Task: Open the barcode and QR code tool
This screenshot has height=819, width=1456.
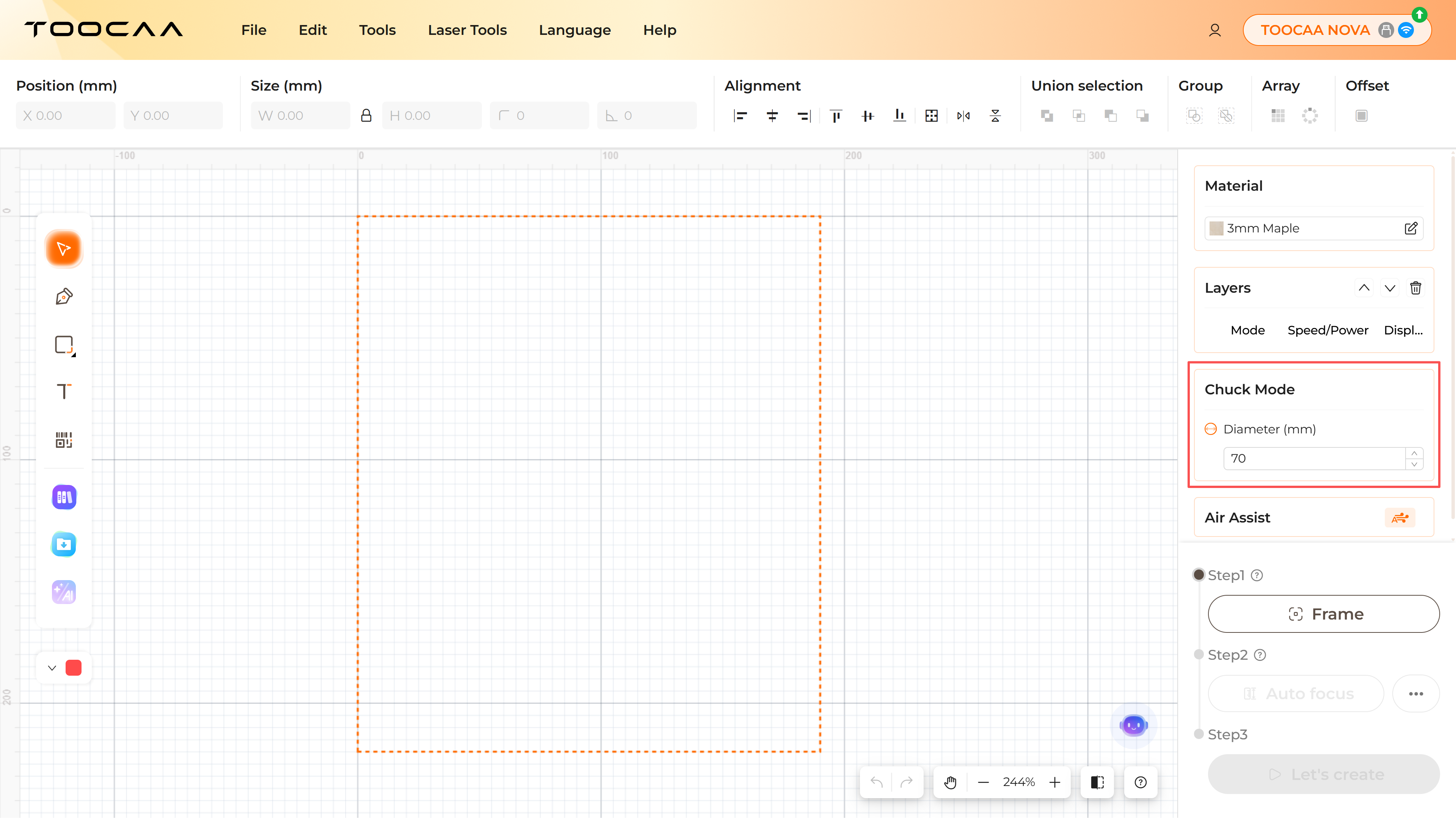Action: [64, 440]
